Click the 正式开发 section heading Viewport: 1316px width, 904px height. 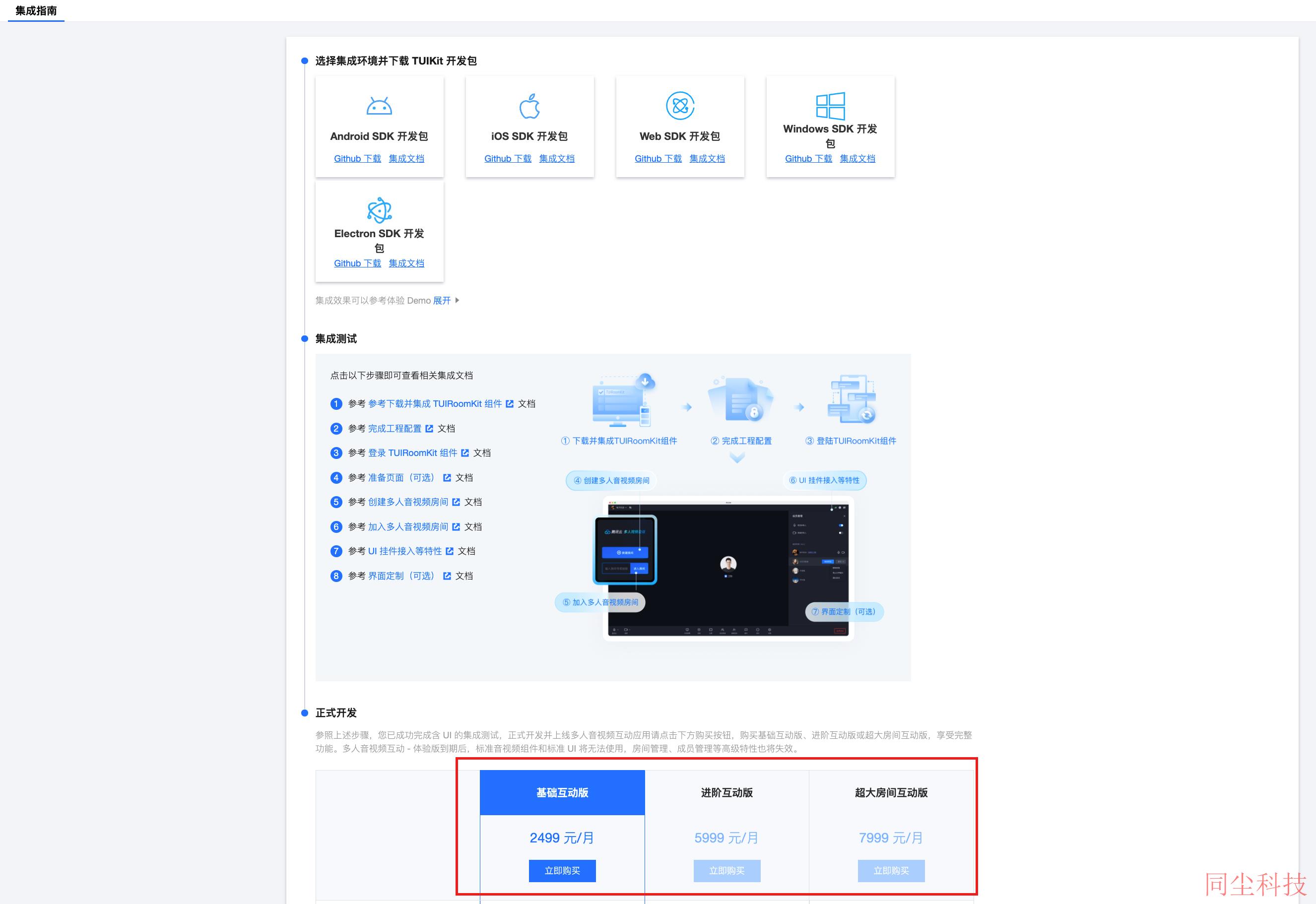click(x=336, y=713)
